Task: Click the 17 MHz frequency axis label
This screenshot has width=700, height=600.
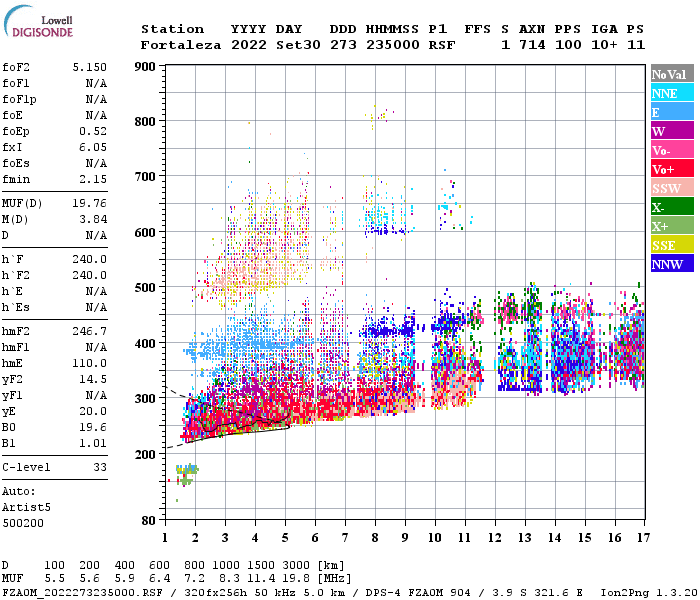Action: point(643,537)
